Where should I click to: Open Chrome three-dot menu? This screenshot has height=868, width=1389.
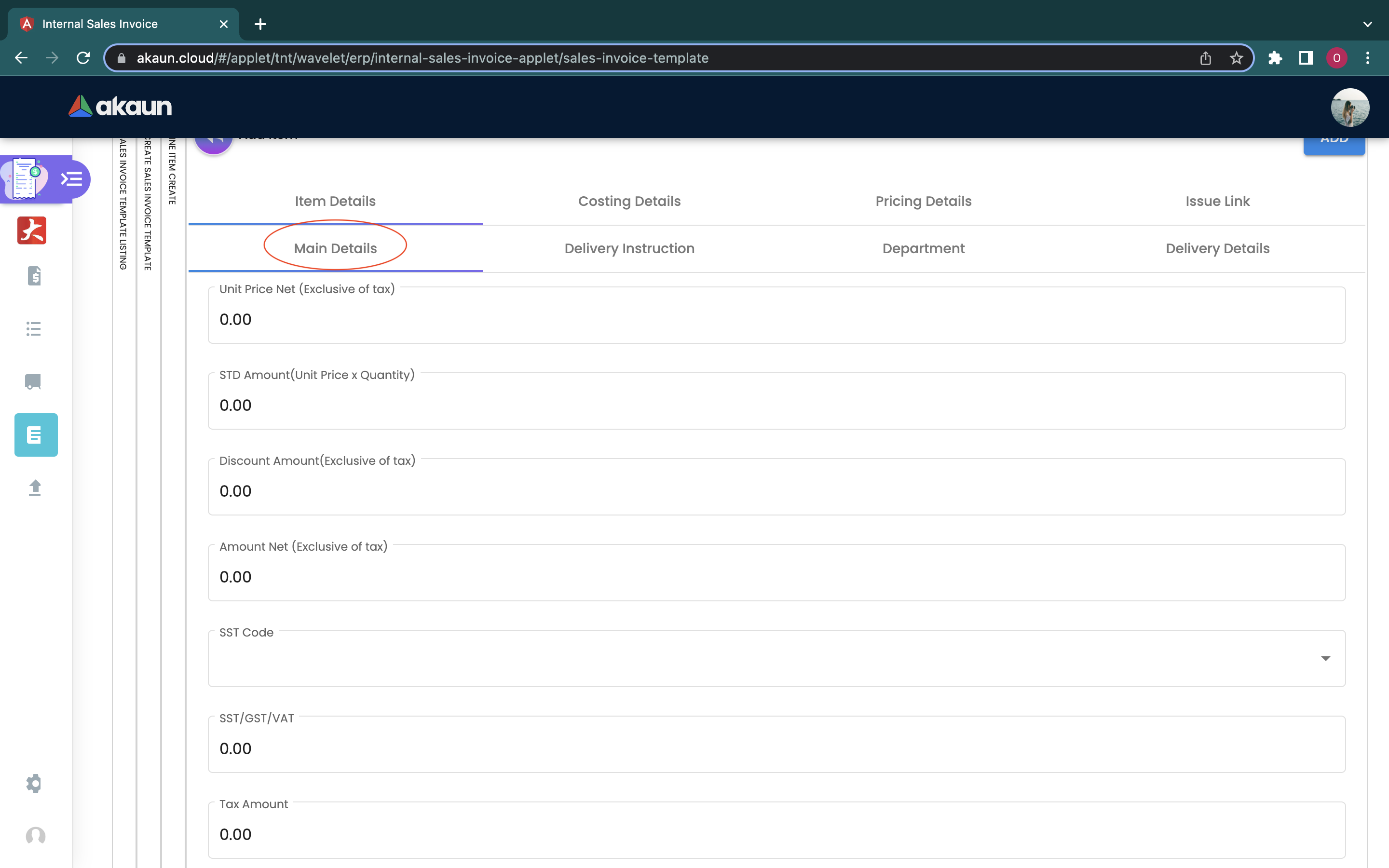1367,58
